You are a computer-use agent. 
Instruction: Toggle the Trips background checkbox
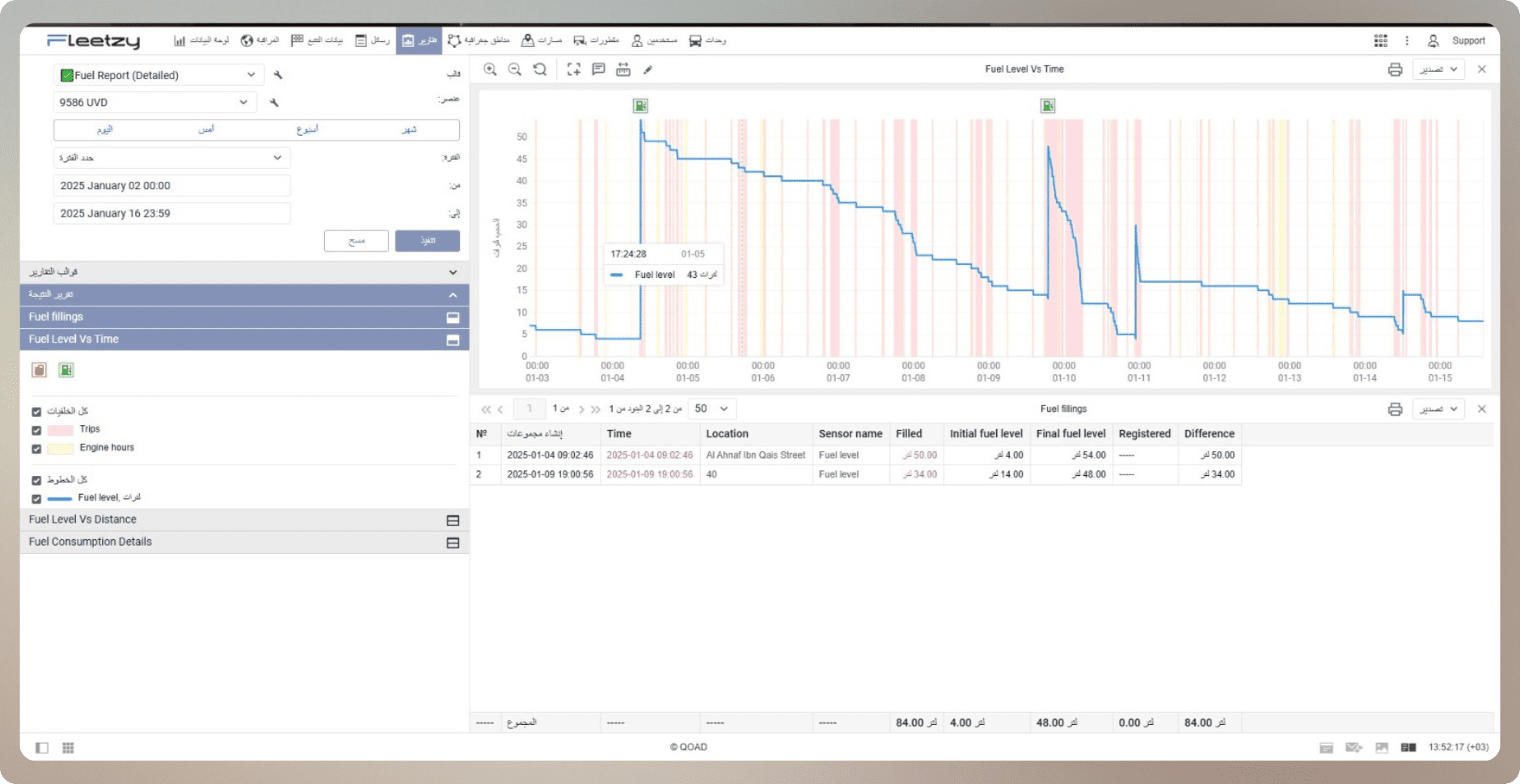(x=36, y=431)
